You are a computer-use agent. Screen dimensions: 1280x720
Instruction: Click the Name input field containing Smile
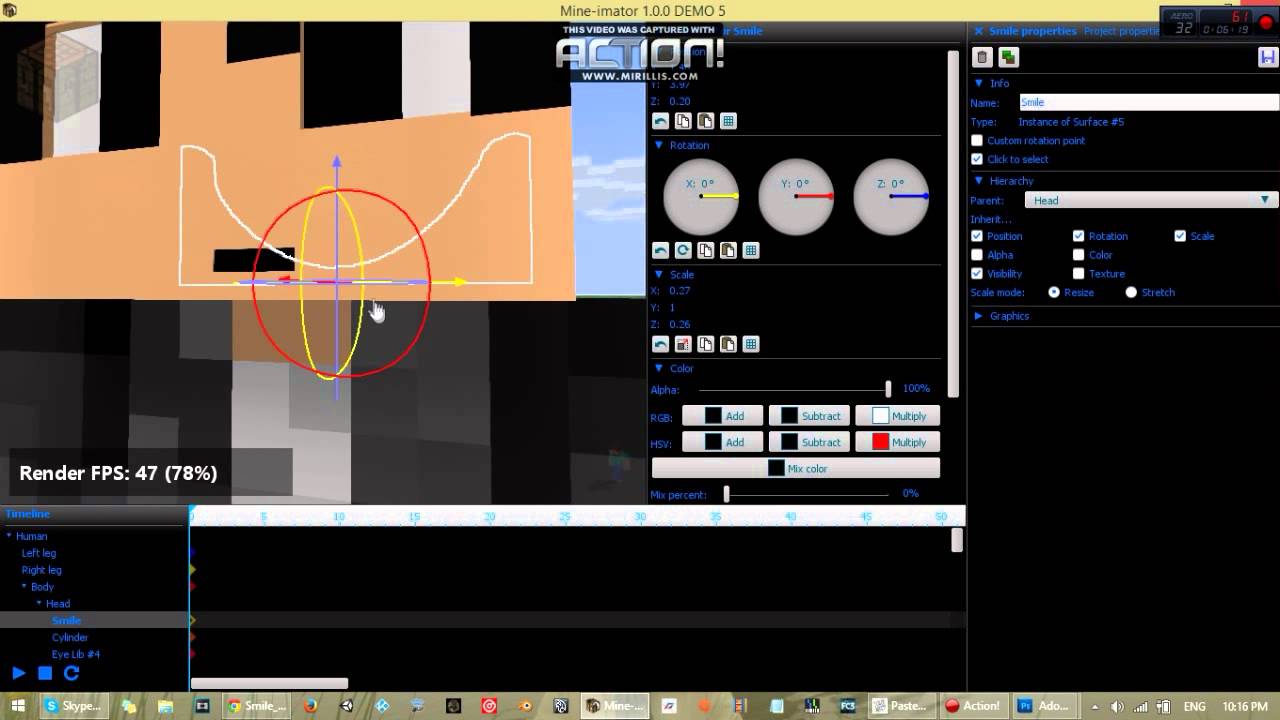coord(1149,102)
